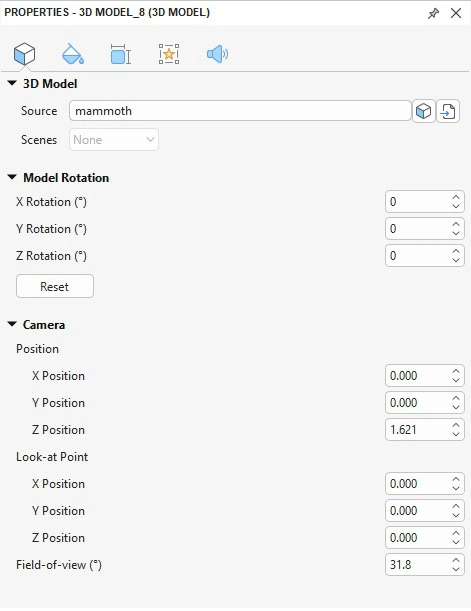Collapse the Camera section
This screenshot has height=611, width=471.
(x=12, y=324)
